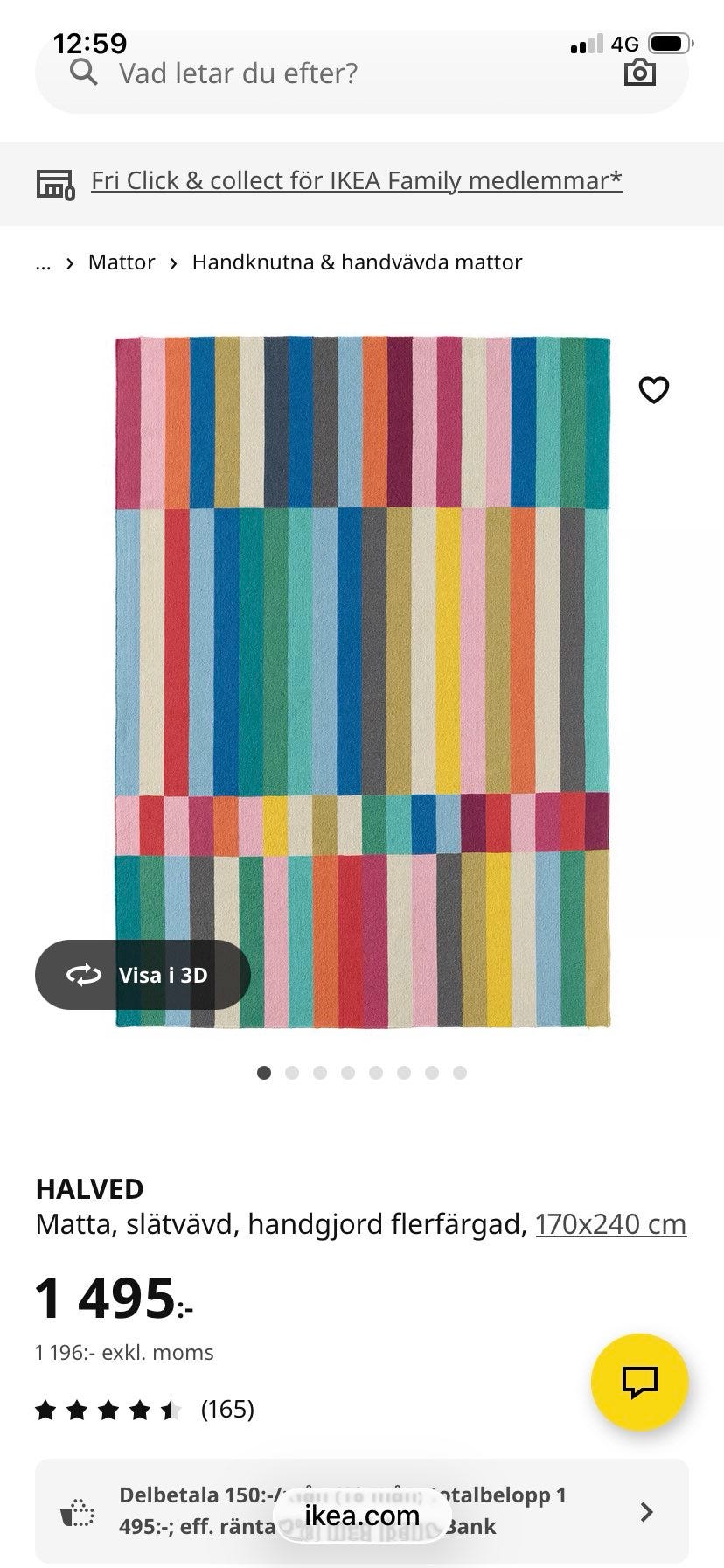
Task: Focus the Vad letar du efter search field
Action: click(362, 73)
